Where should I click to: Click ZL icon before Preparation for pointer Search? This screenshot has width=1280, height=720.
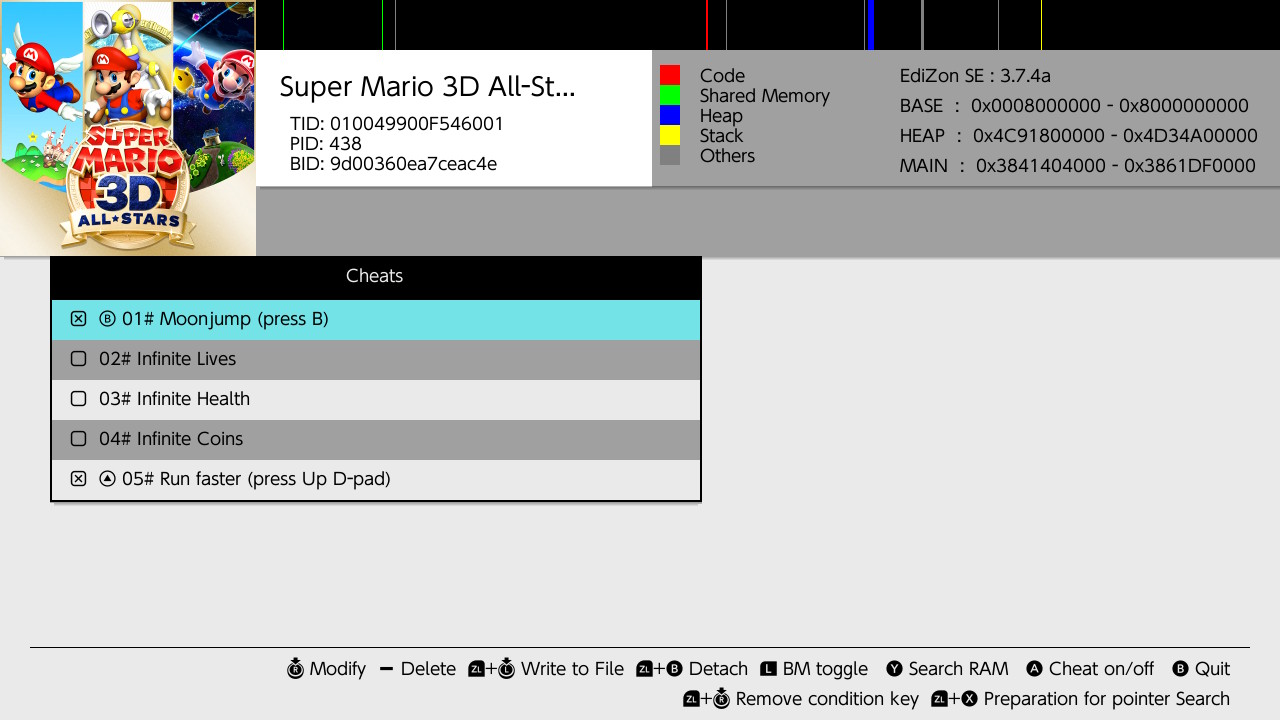939,699
